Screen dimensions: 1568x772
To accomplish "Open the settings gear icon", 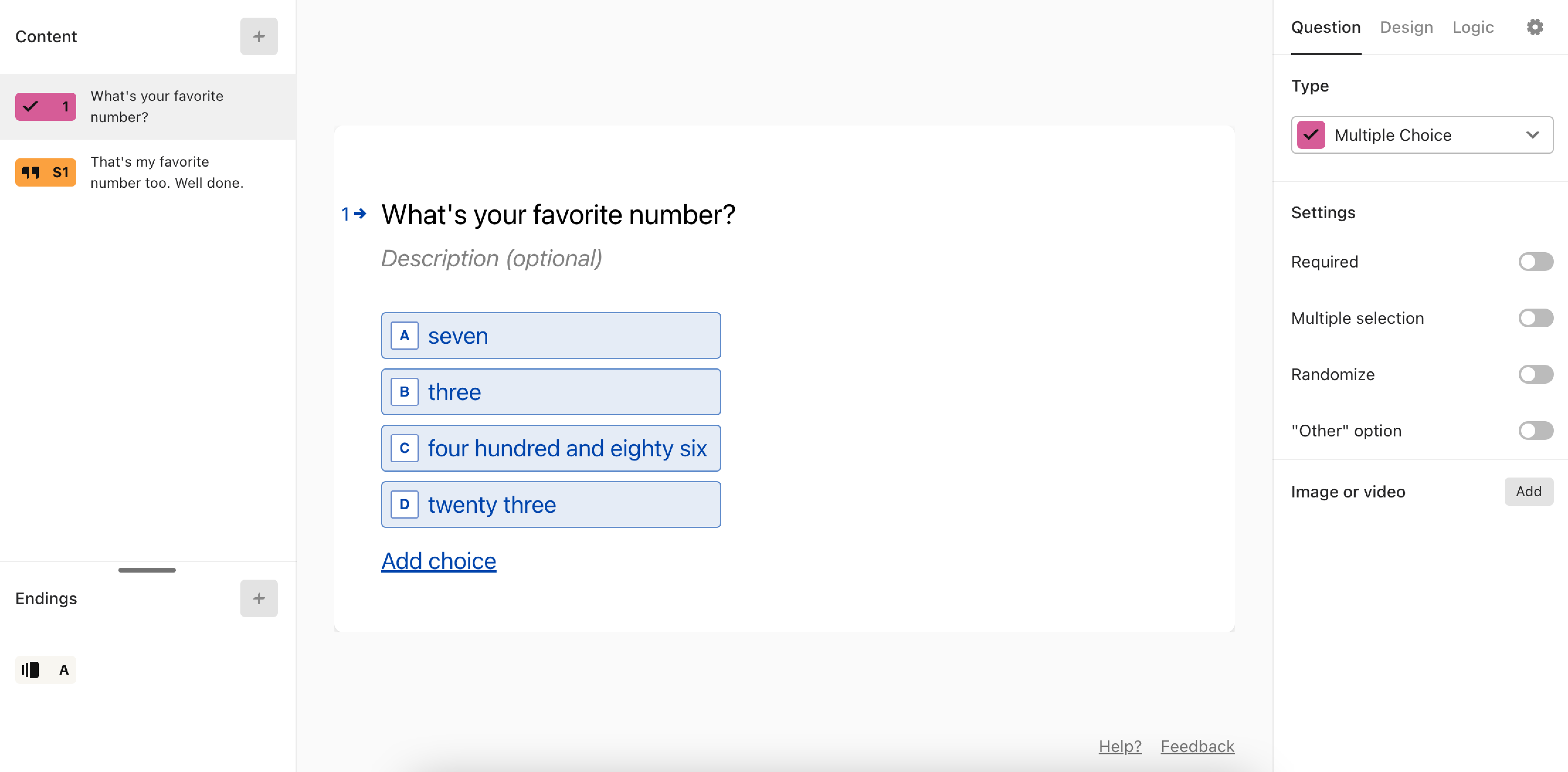I will coord(1535,27).
